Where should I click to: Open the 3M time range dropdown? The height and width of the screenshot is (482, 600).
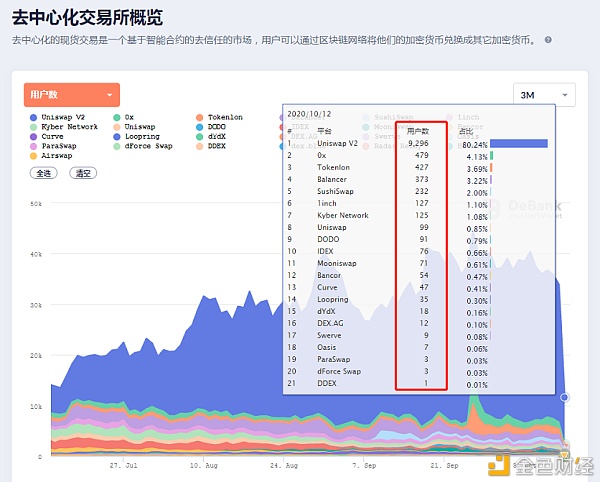tap(544, 95)
